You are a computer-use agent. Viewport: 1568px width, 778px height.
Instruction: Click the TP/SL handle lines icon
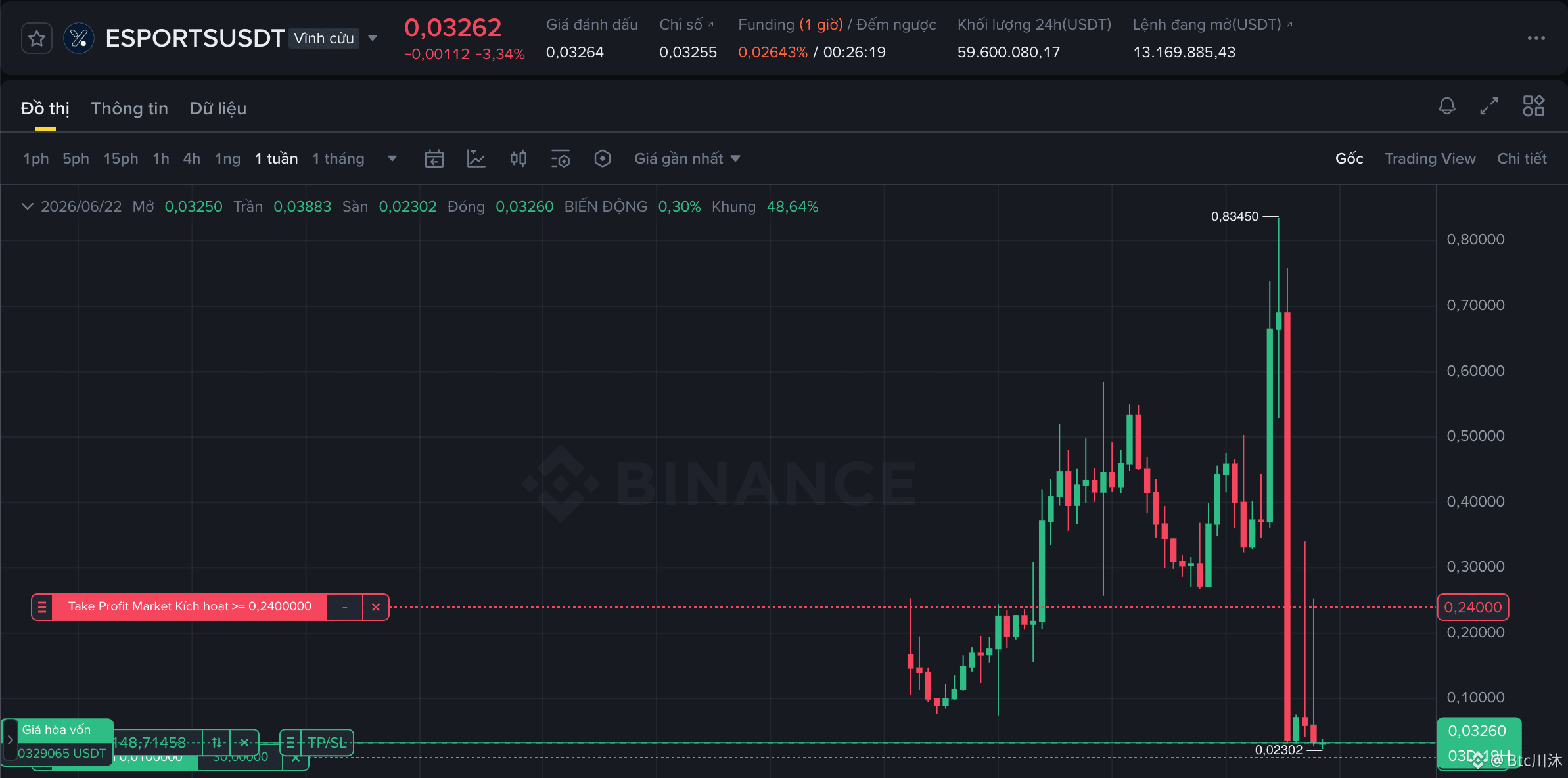[290, 743]
